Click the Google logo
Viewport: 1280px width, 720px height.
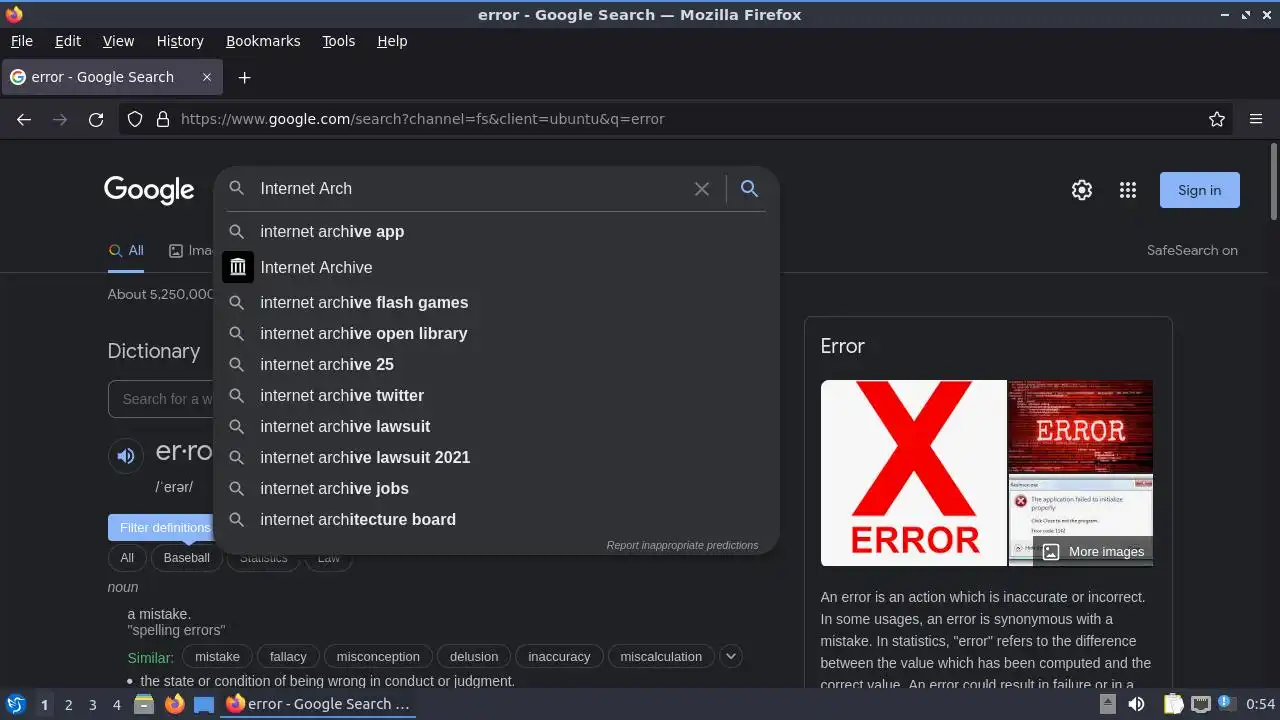click(149, 190)
